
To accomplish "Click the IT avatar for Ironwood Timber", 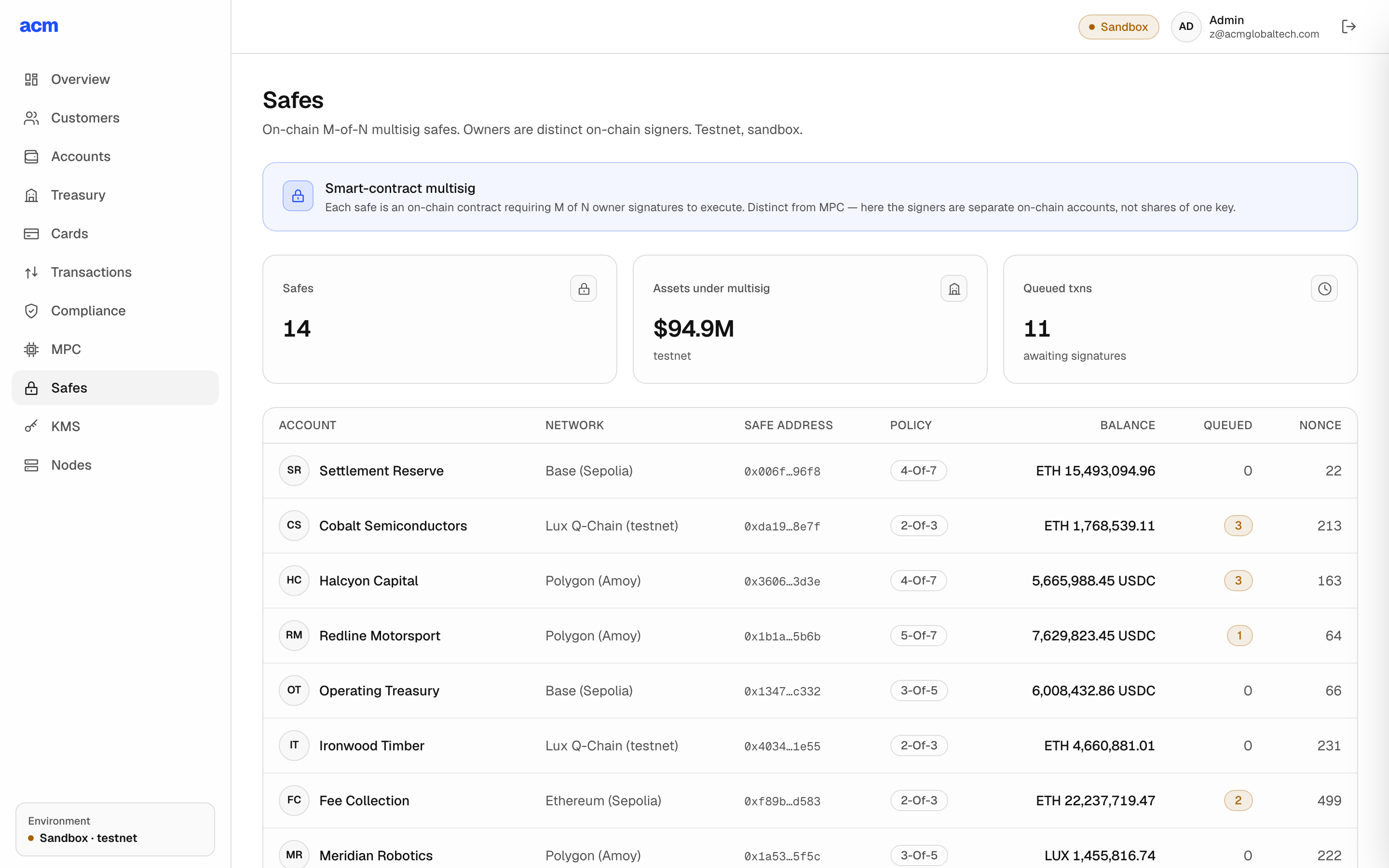I will pos(294,746).
